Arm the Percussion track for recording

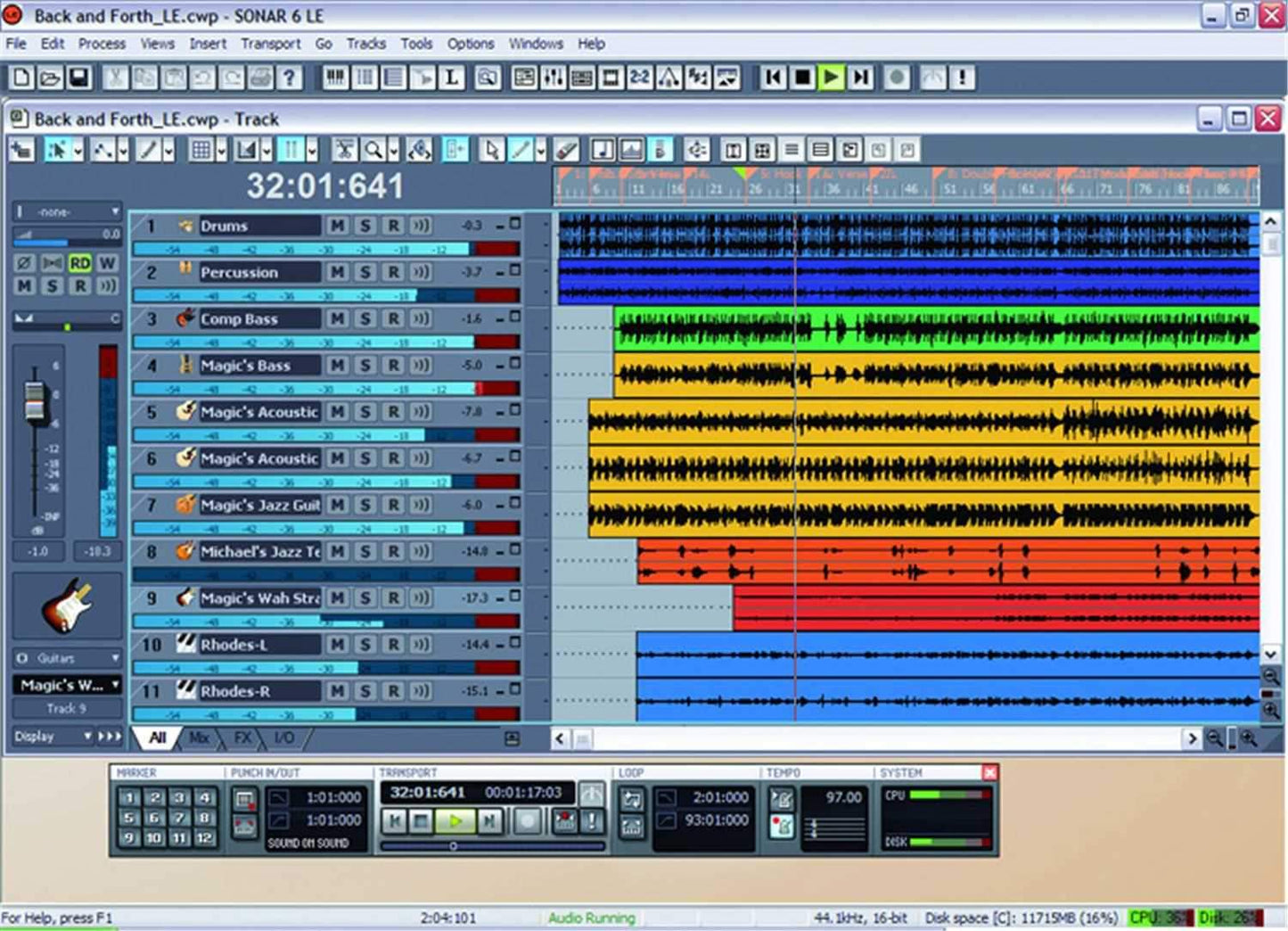[x=394, y=272]
